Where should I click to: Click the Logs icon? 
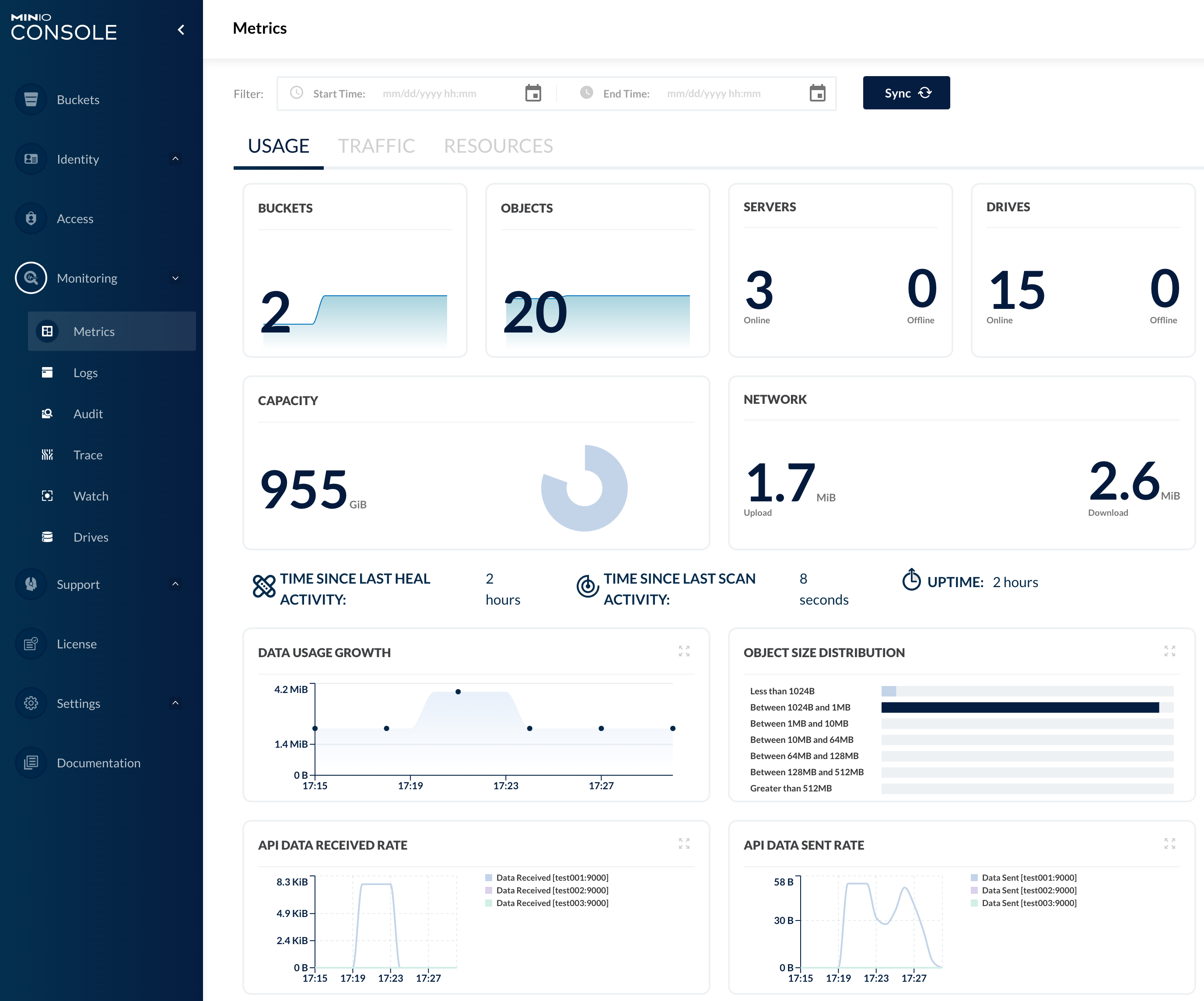point(48,373)
